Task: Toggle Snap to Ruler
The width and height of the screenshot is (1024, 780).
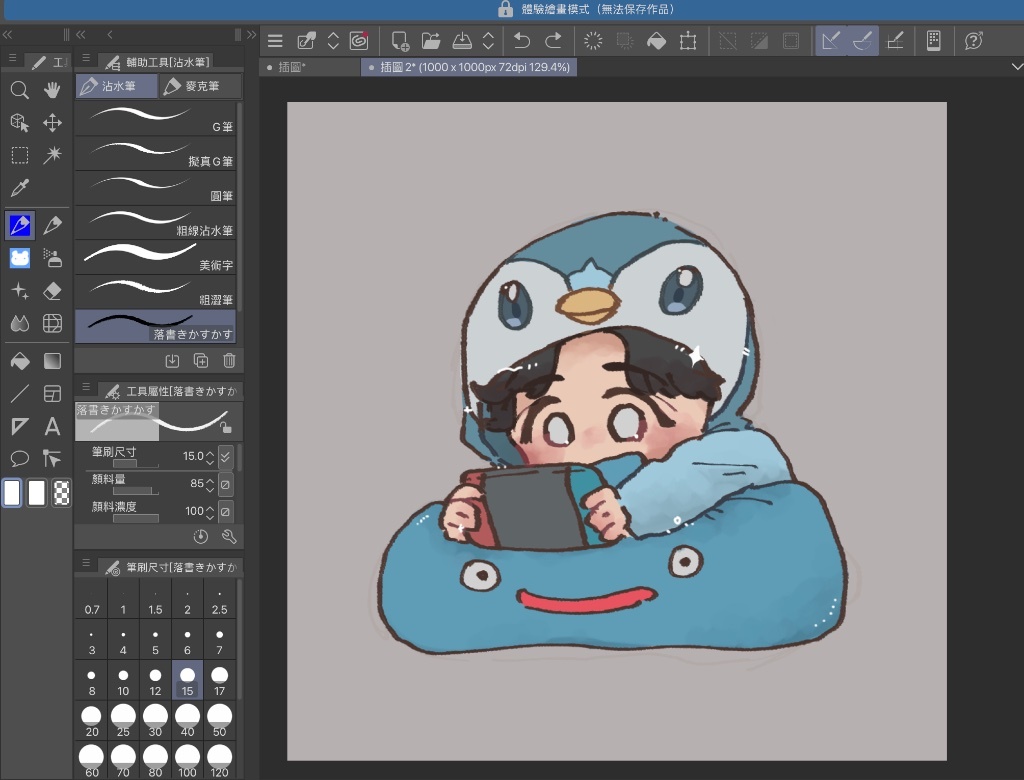Action: click(x=831, y=41)
